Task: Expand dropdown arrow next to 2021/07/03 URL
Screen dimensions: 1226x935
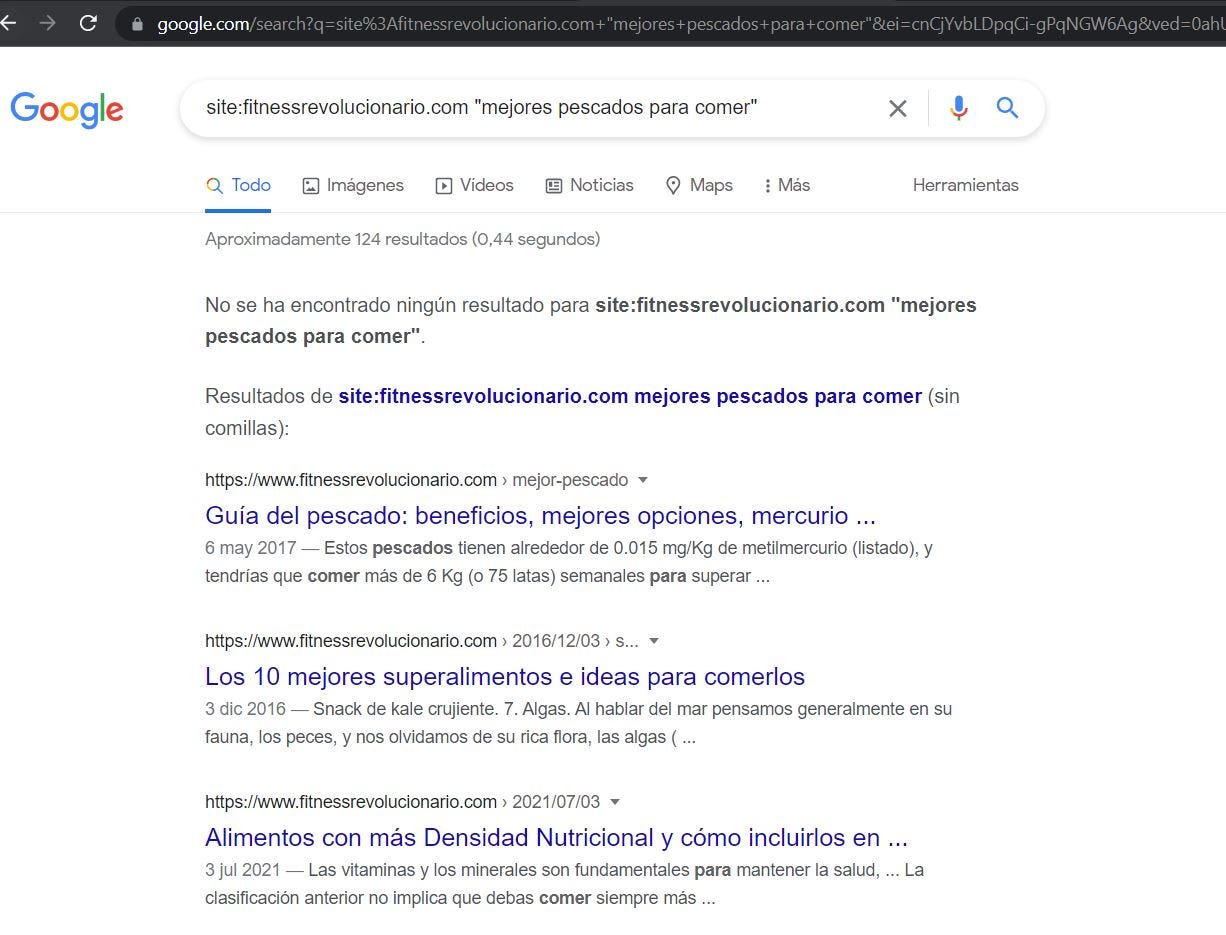Action: (615, 802)
